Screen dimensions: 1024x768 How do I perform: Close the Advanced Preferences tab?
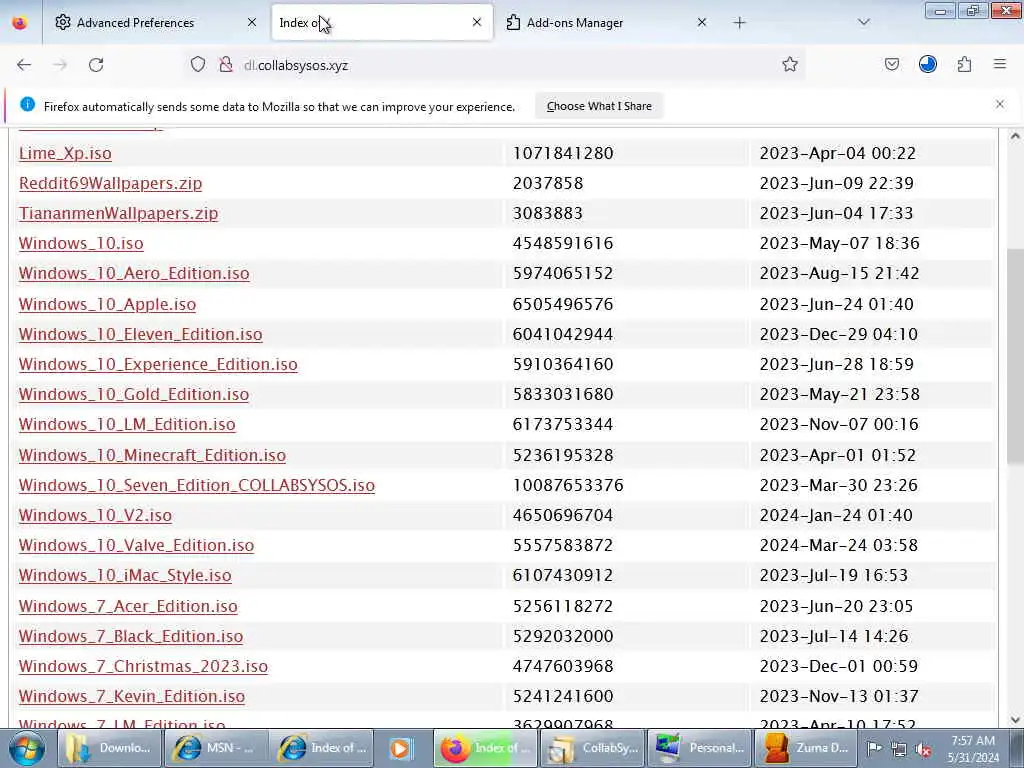[x=251, y=23]
